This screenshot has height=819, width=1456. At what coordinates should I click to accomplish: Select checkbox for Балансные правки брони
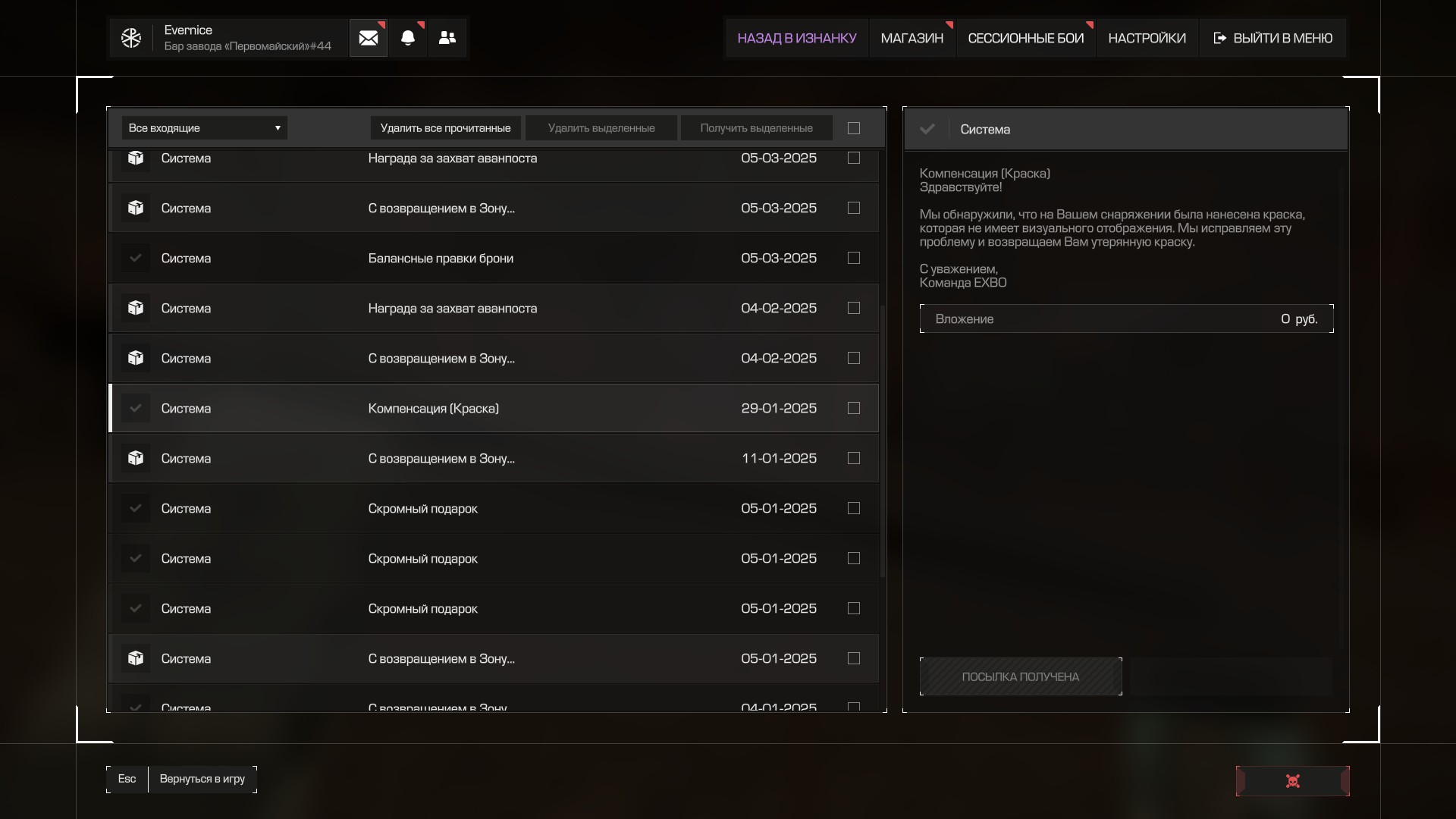pyautogui.click(x=854, y=258)
